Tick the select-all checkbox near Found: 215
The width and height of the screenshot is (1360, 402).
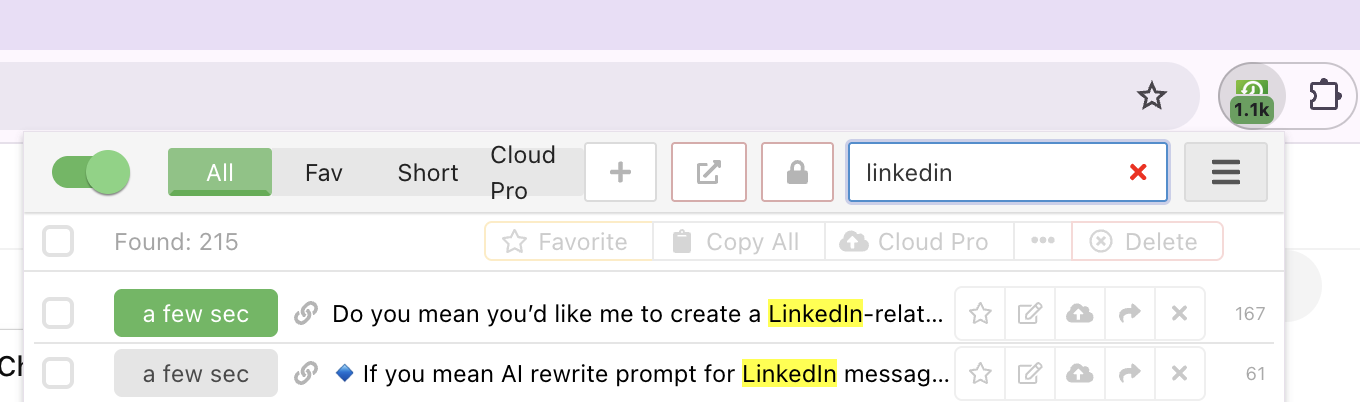(58, 241)
